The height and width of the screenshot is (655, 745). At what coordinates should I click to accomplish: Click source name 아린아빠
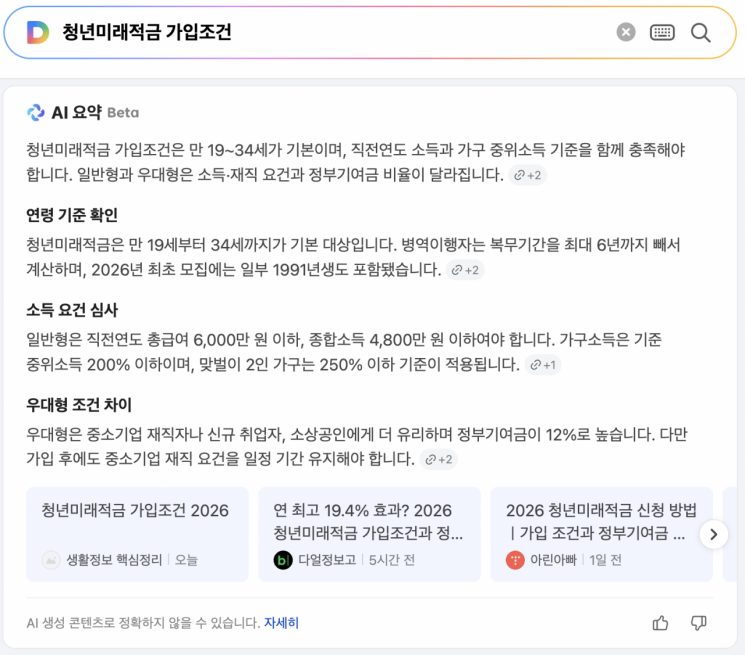(x=554, y=560)
